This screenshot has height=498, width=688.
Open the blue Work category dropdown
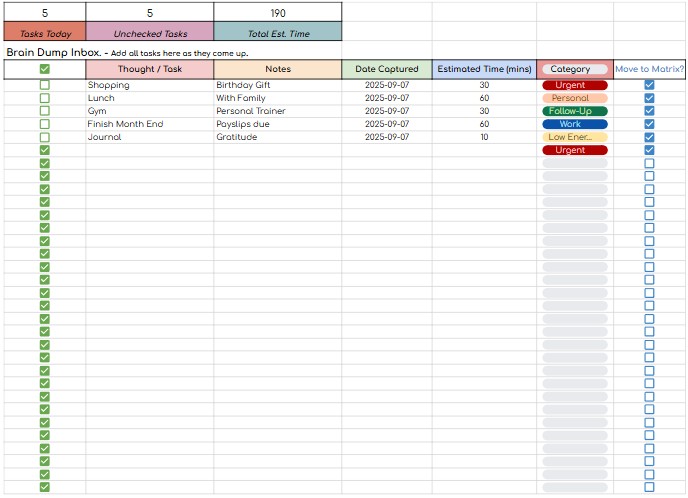click(574, 125)
